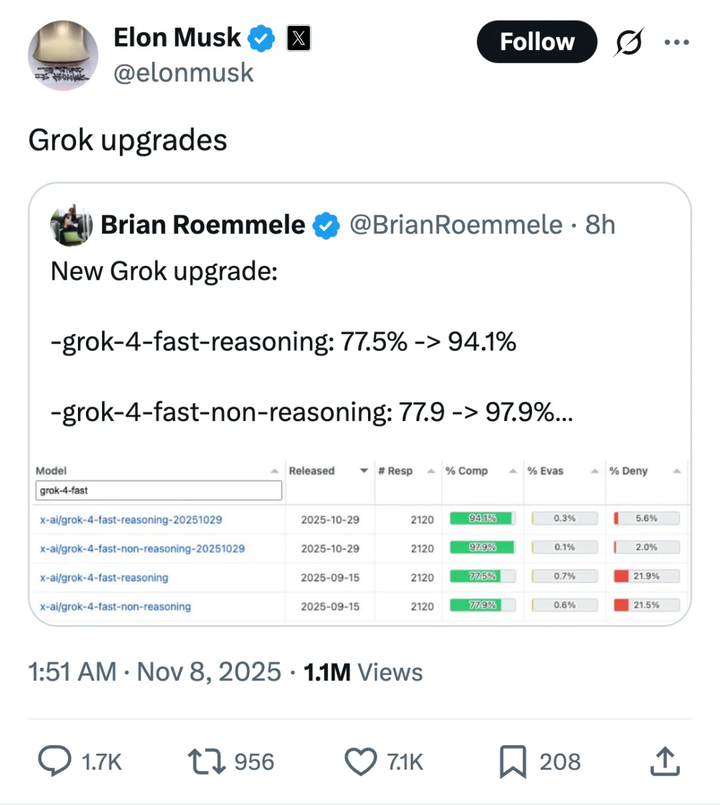Open the three-dot more options menu
Screen dimensions: 720x805
(677, 42)
